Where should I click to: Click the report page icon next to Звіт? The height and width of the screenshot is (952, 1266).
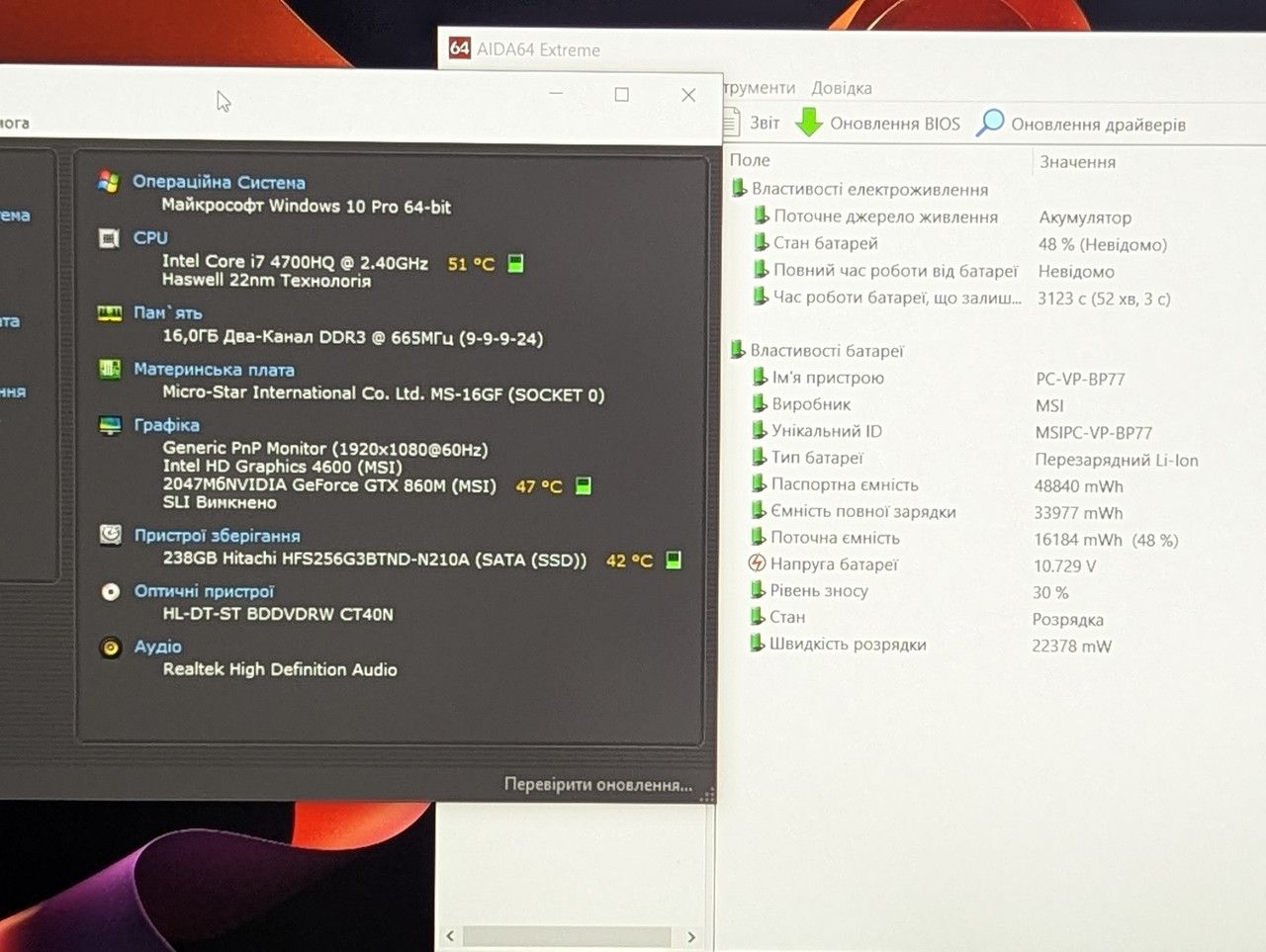click(732, 123)
